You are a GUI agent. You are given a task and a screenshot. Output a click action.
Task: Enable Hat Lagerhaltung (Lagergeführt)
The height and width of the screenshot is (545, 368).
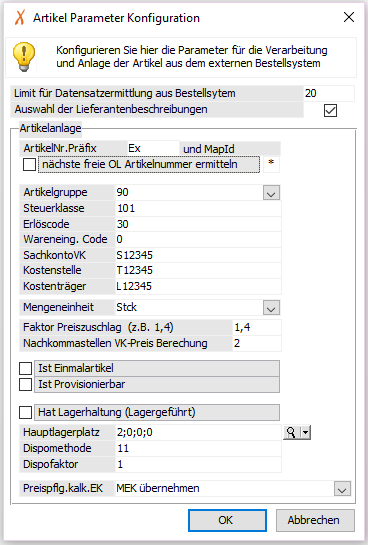coord(25,412)
